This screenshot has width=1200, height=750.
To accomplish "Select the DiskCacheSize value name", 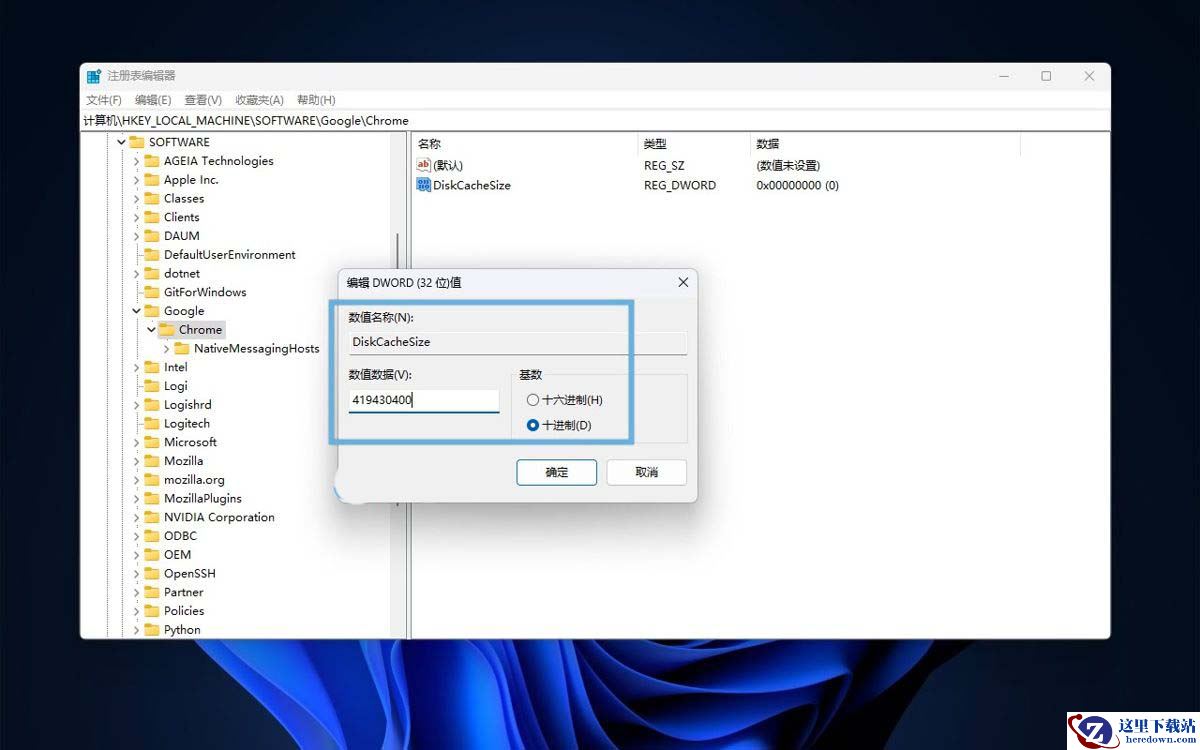I will pos(472,185).
